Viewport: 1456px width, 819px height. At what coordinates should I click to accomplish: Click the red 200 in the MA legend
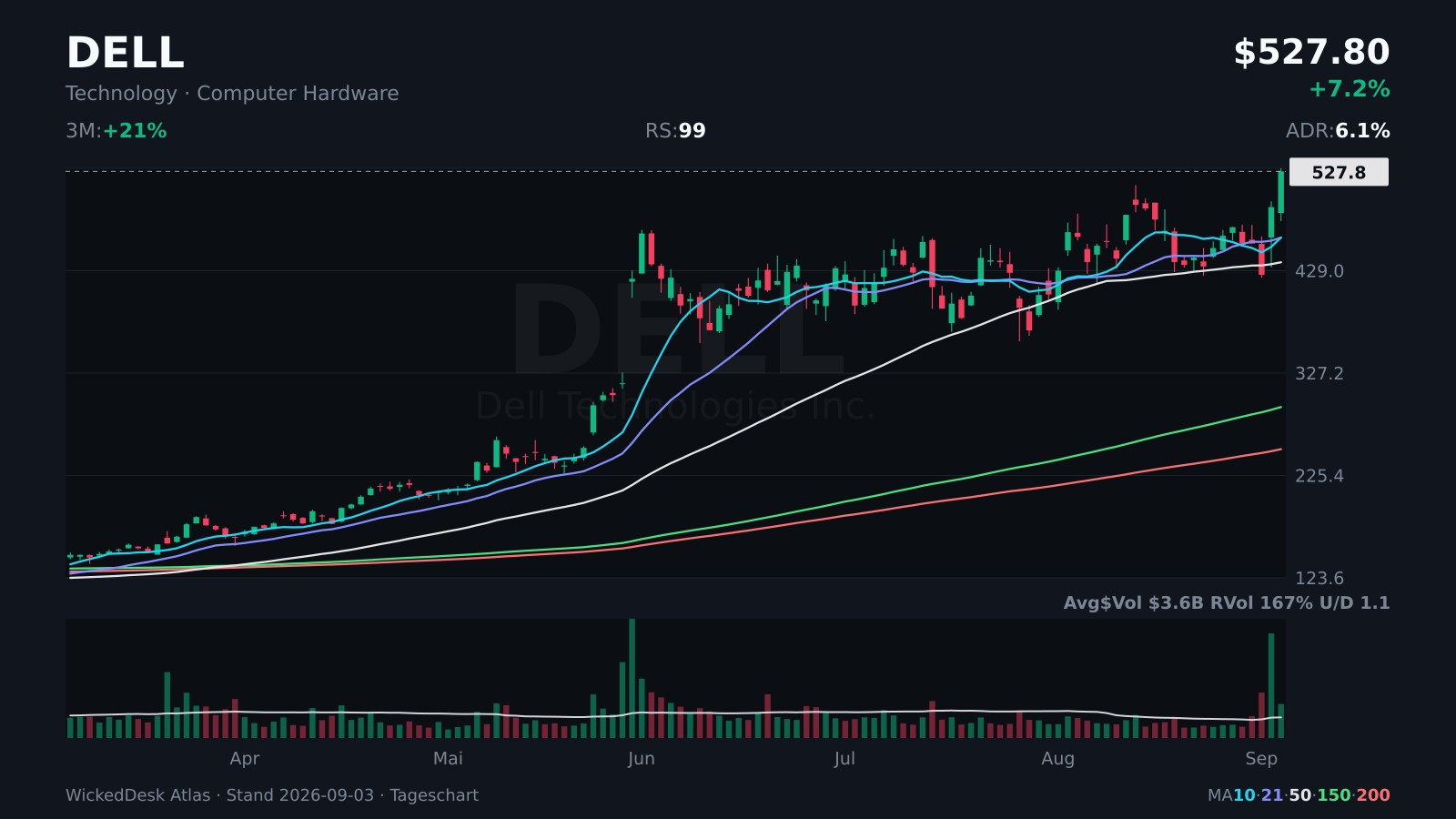click(x=1373, y=795)
